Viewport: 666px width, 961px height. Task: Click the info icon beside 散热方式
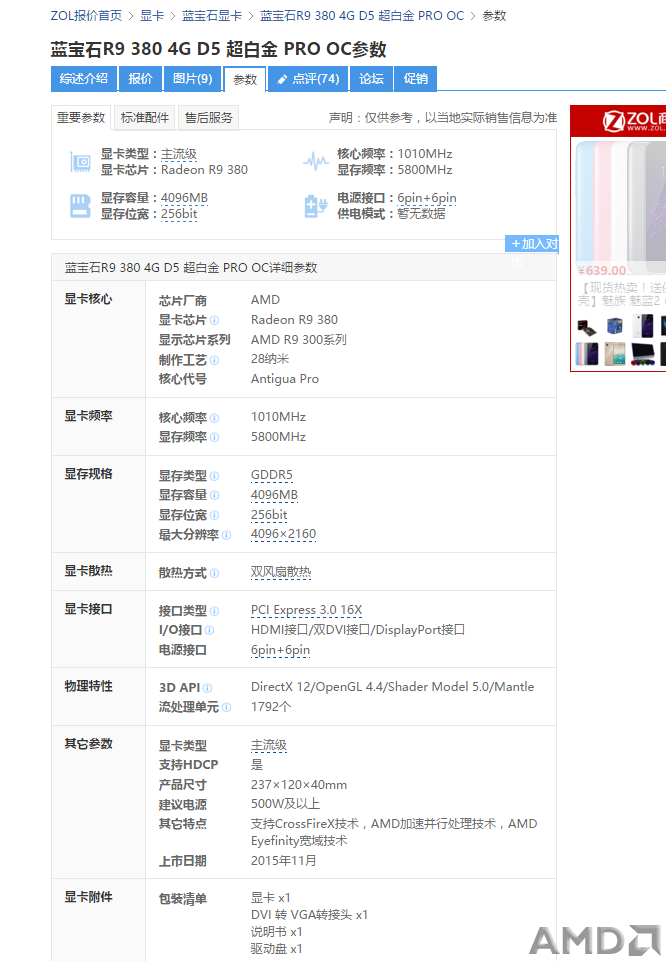[214, 573]
